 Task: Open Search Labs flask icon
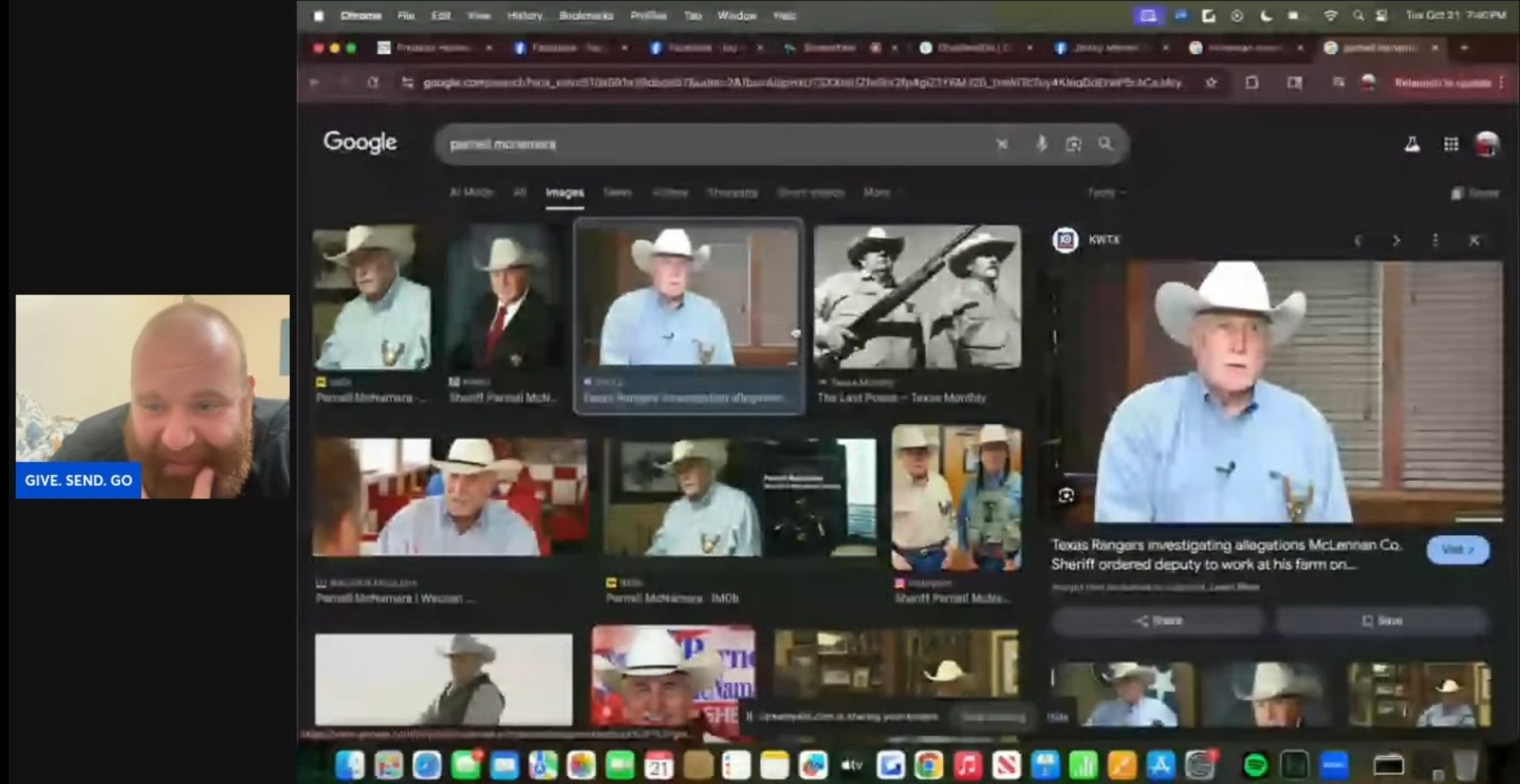(x=1412, y=144)
